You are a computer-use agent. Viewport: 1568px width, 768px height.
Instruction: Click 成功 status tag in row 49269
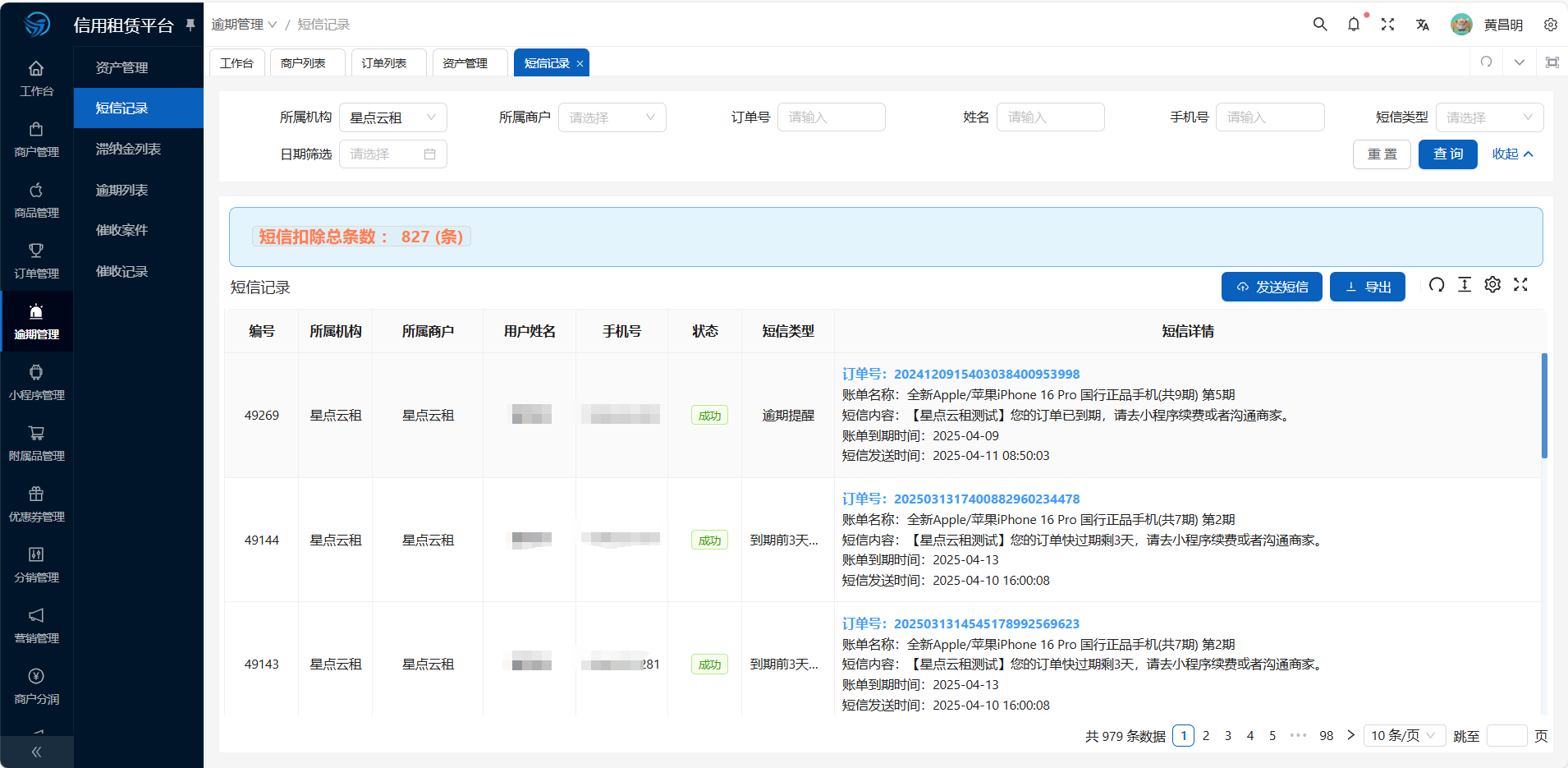coord(709,416)
